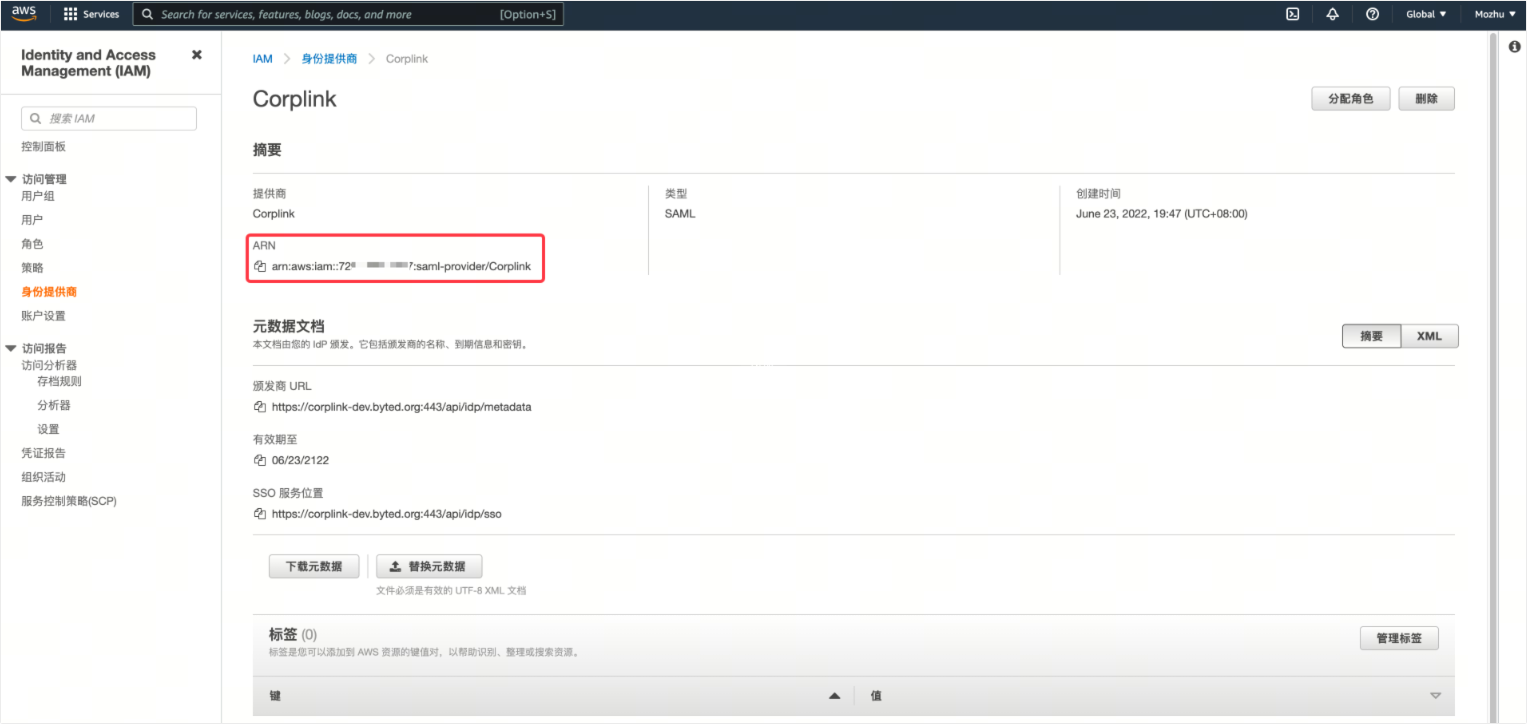Click the api/idp/sso URL text
The image size is (1527, 724).
click(386, 514)
